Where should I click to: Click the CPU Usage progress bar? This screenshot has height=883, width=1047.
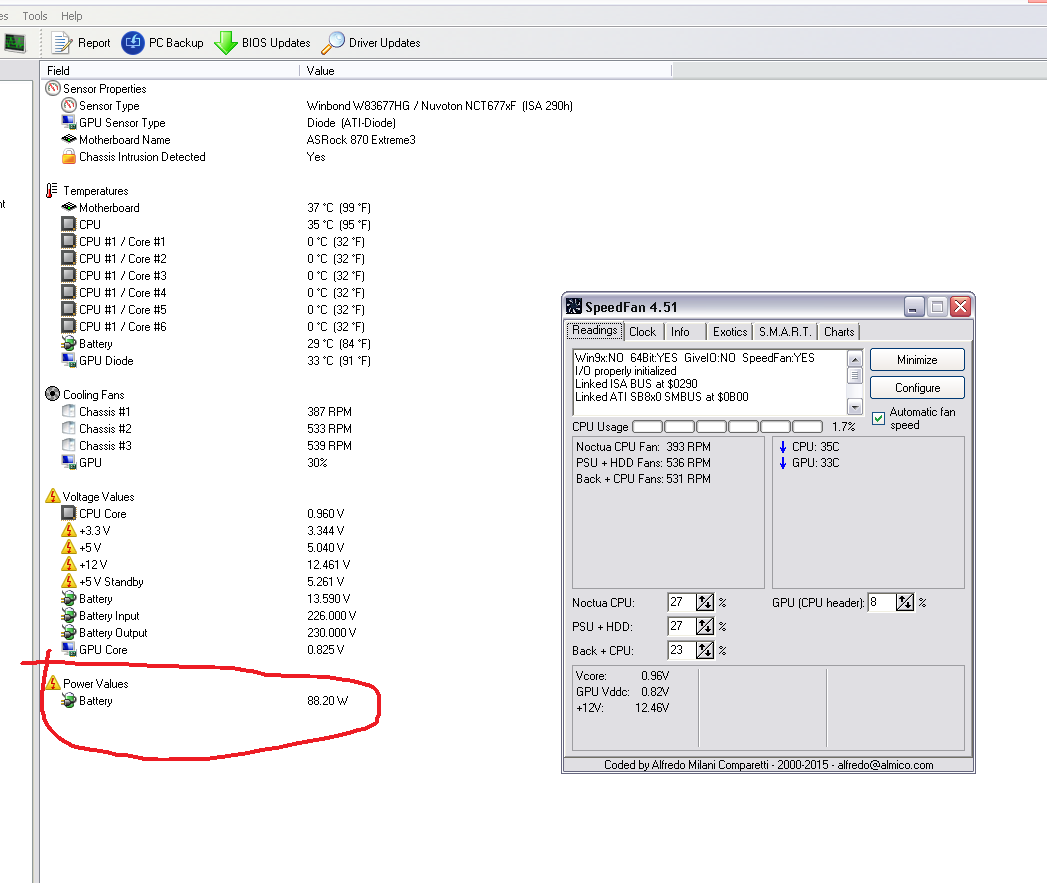[x=727, y=427]
